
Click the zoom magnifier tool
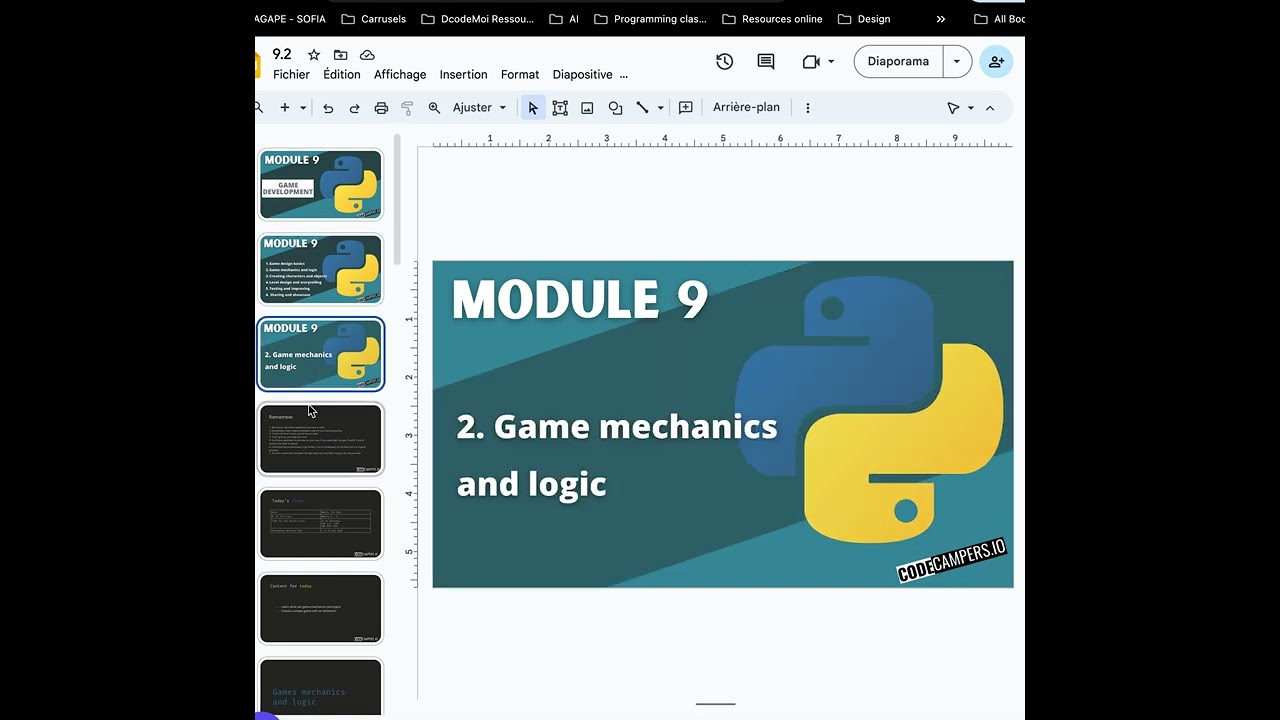434,108
